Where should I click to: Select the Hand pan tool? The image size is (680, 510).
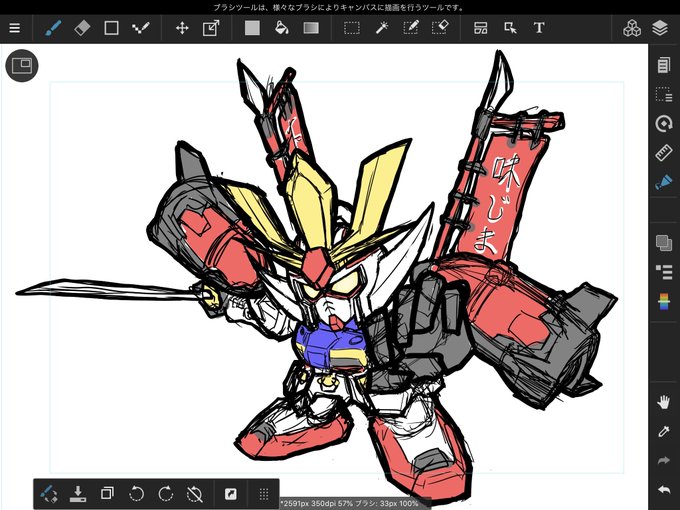(664, 402)
